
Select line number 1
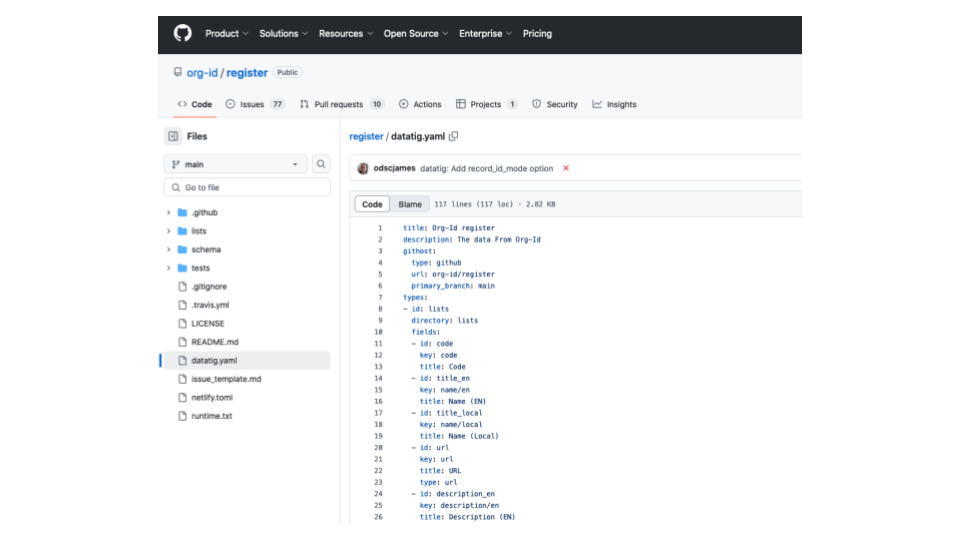coord(380,228)
